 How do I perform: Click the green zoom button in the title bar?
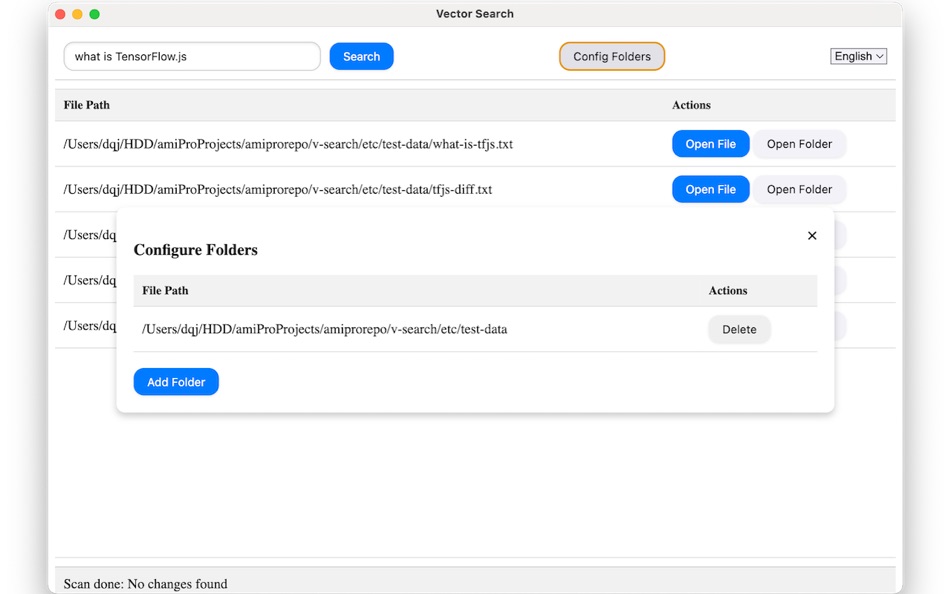pos(94,15)
